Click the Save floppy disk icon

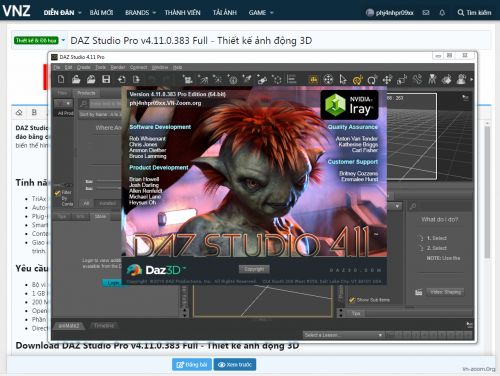tap(106, 79)
